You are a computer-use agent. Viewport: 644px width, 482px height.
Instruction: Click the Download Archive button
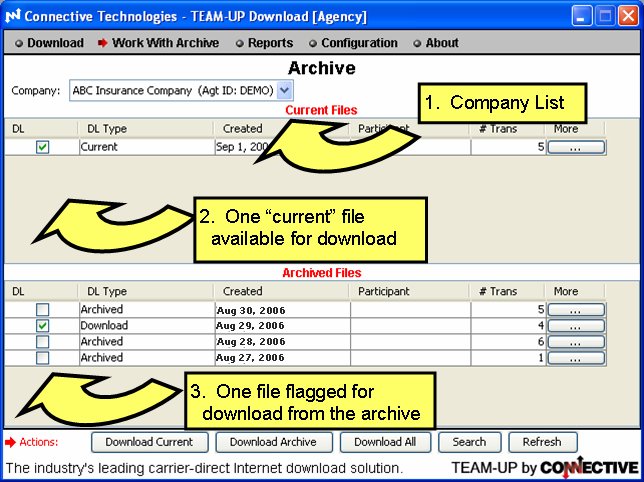273,442
